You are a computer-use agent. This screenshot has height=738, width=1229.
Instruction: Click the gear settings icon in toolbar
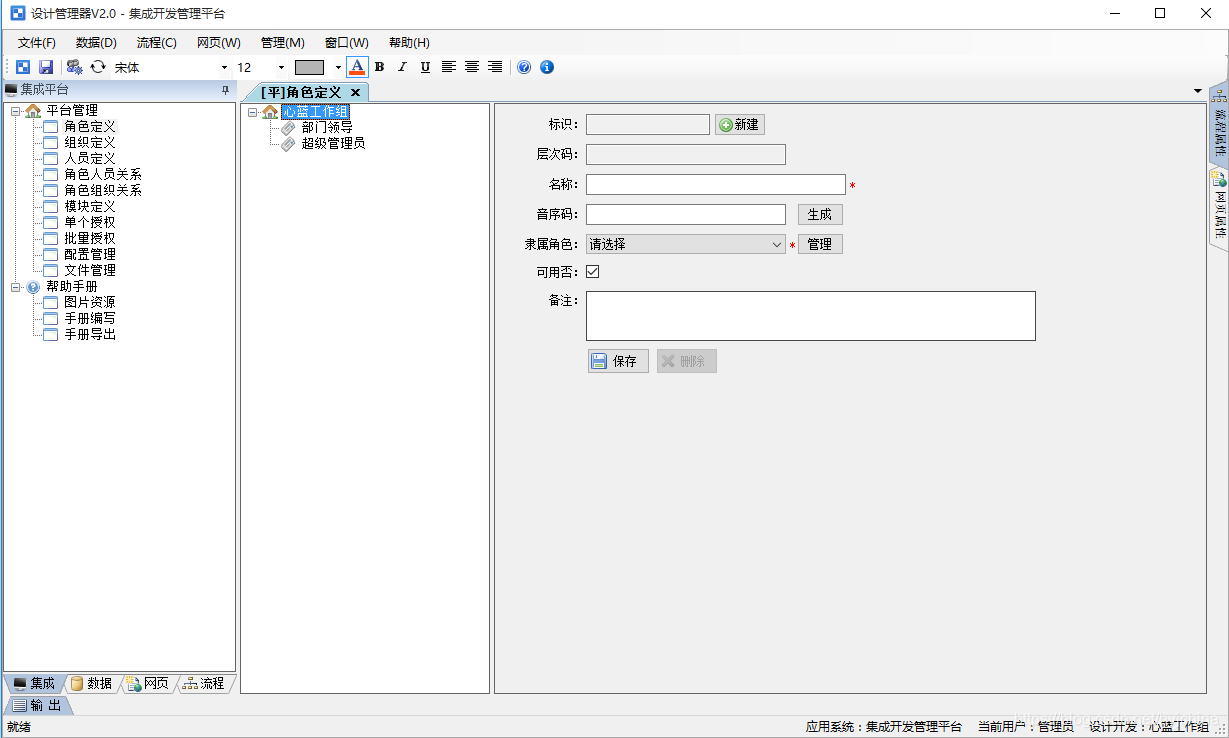[x=74, y=67]
